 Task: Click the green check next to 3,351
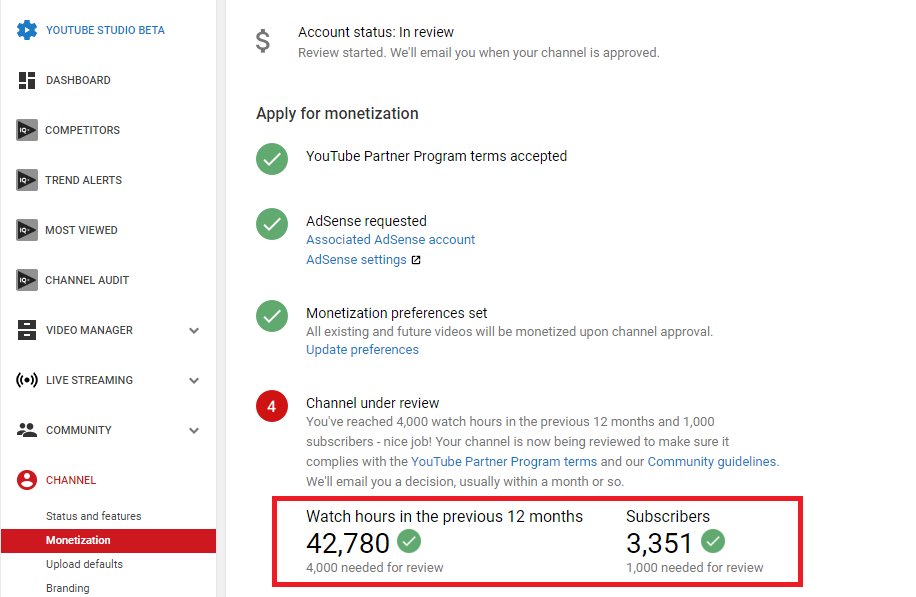coord(713,541)
